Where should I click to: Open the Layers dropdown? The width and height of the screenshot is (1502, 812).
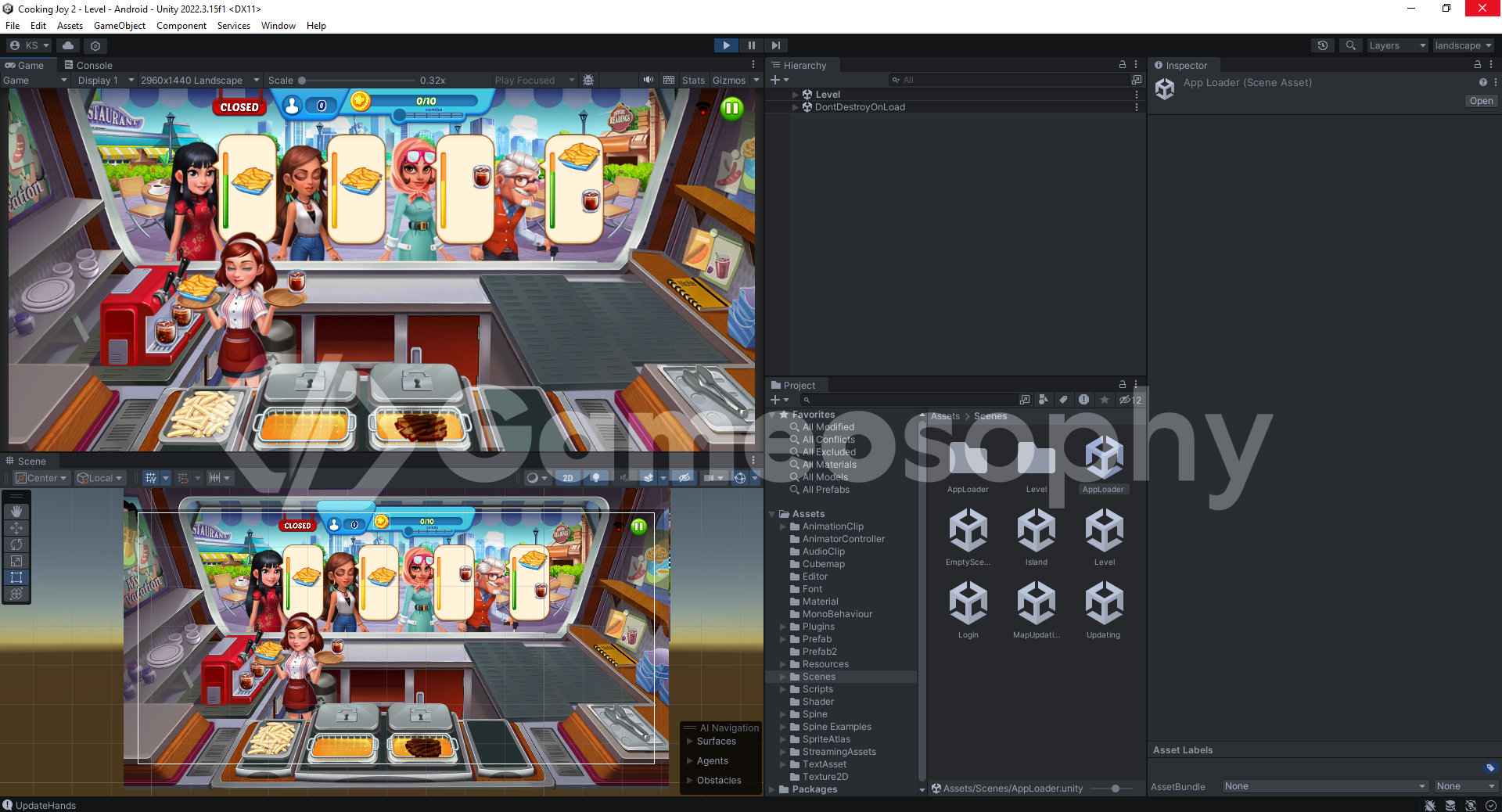point(1396,45)
